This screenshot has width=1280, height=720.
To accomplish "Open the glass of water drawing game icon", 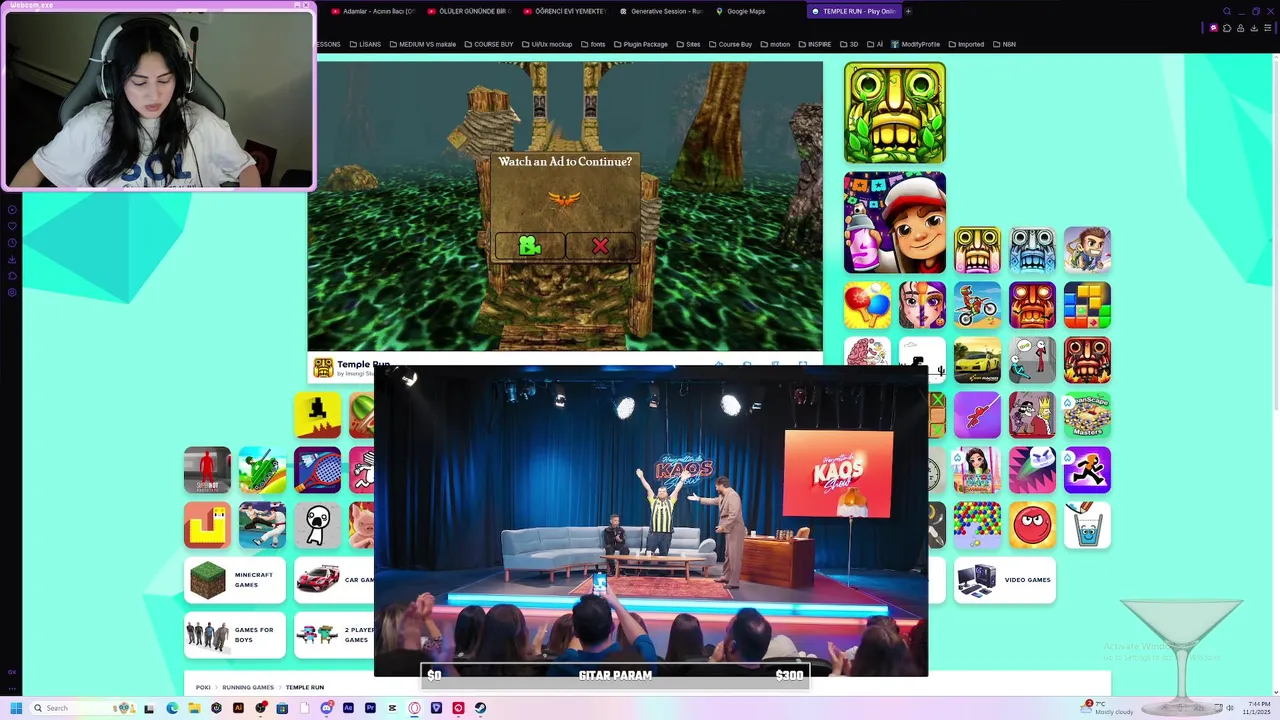I will pyautogui.click(x=1087, y=525).
